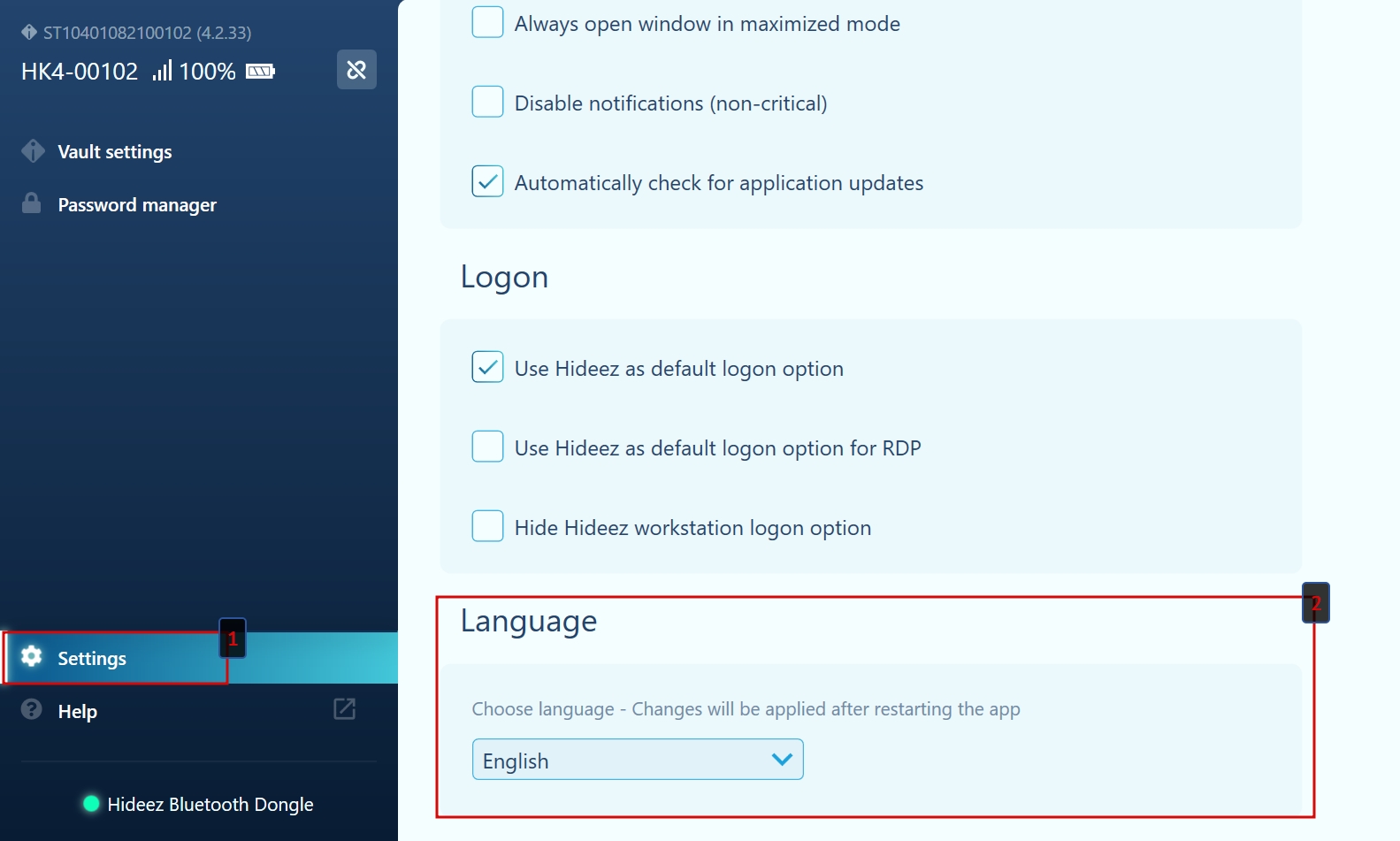Uncheck automatic application updates checkbox
1400x841 pixels.
pos(487,182)
